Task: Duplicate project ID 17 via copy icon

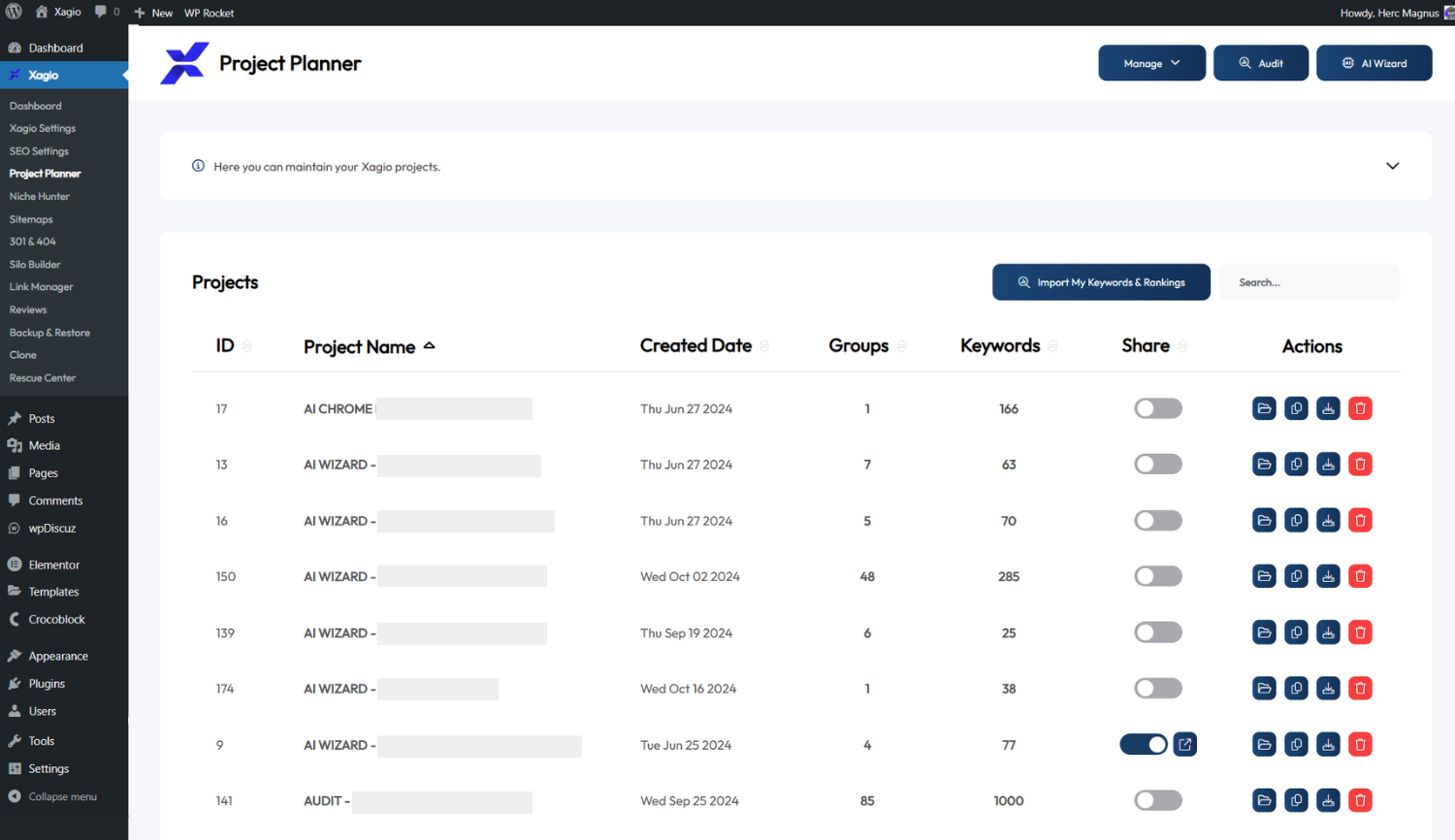Action: (1296, 408)
